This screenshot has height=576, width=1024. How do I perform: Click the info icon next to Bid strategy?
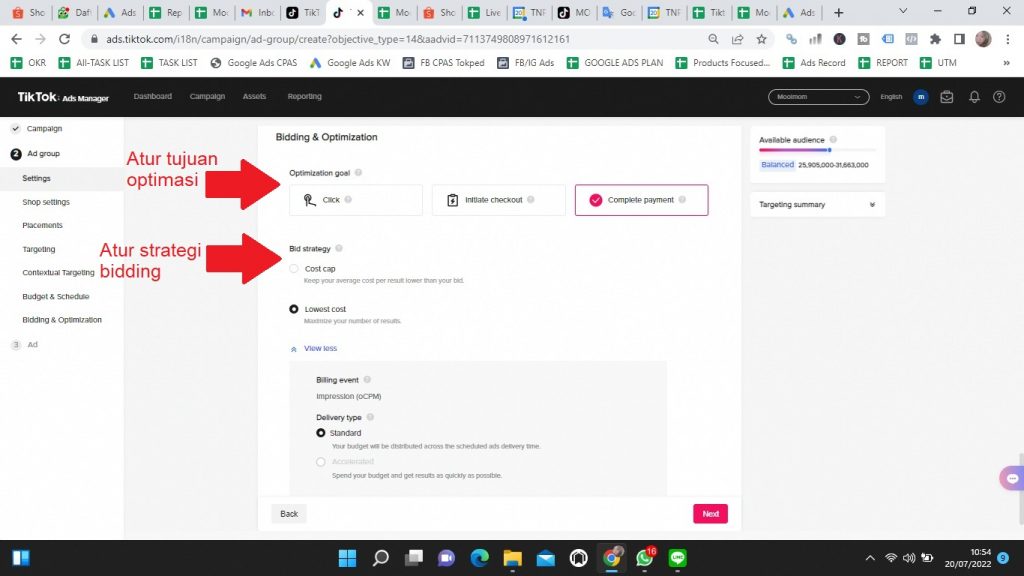click(339, 248)
